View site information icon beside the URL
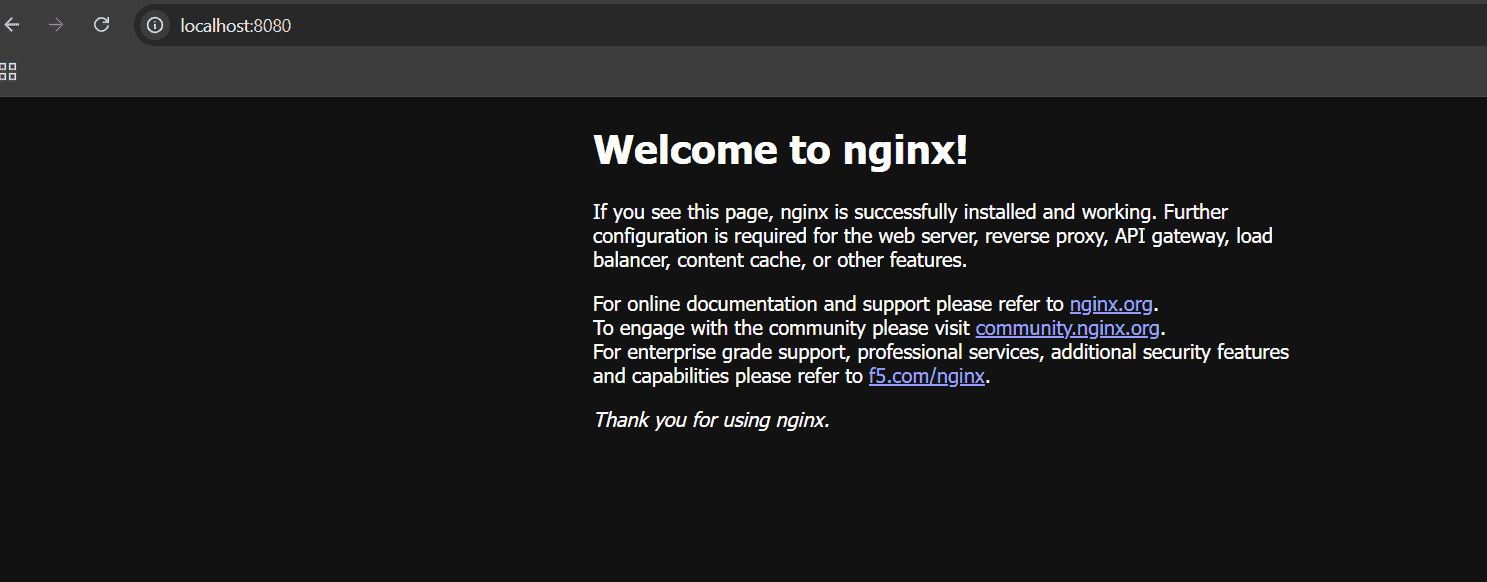This screenshot has width=1487, height=582. [155, 25]
